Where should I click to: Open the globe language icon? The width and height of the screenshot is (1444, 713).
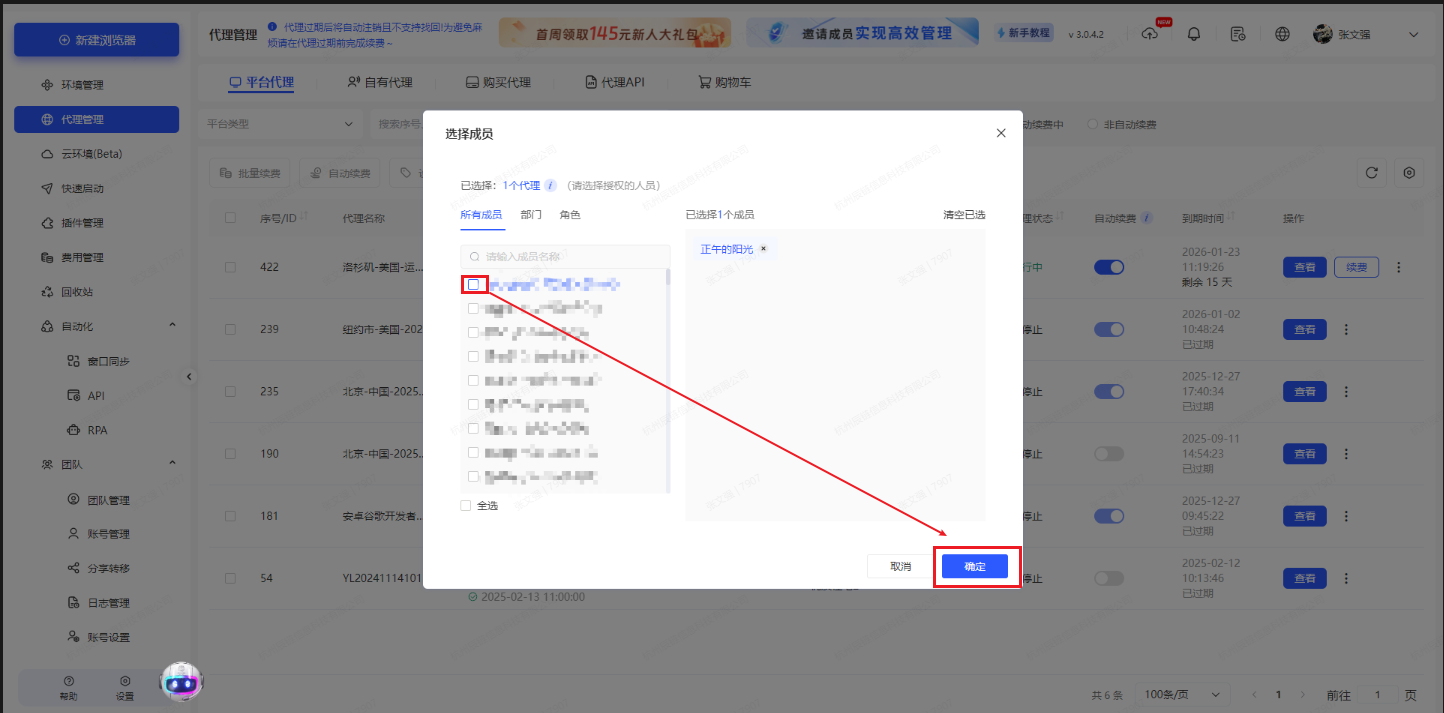click(1282, 33)
